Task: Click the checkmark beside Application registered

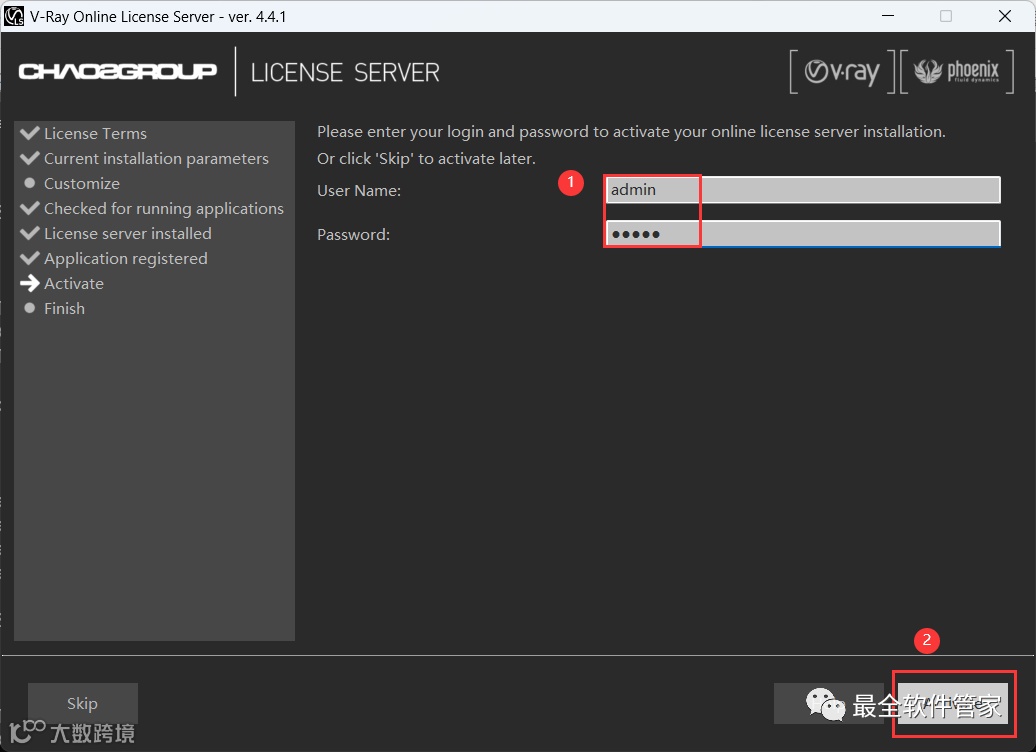Action: [30, 258]
